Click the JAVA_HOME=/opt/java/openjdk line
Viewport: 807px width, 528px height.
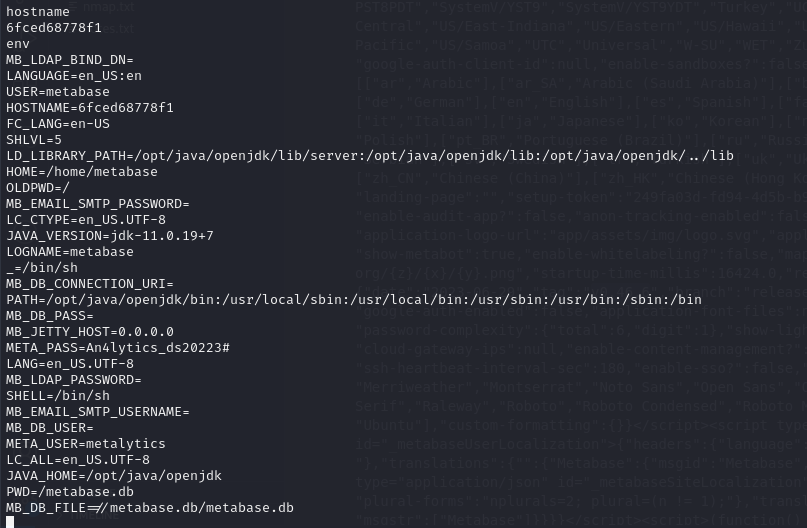[x=114, y=476]
